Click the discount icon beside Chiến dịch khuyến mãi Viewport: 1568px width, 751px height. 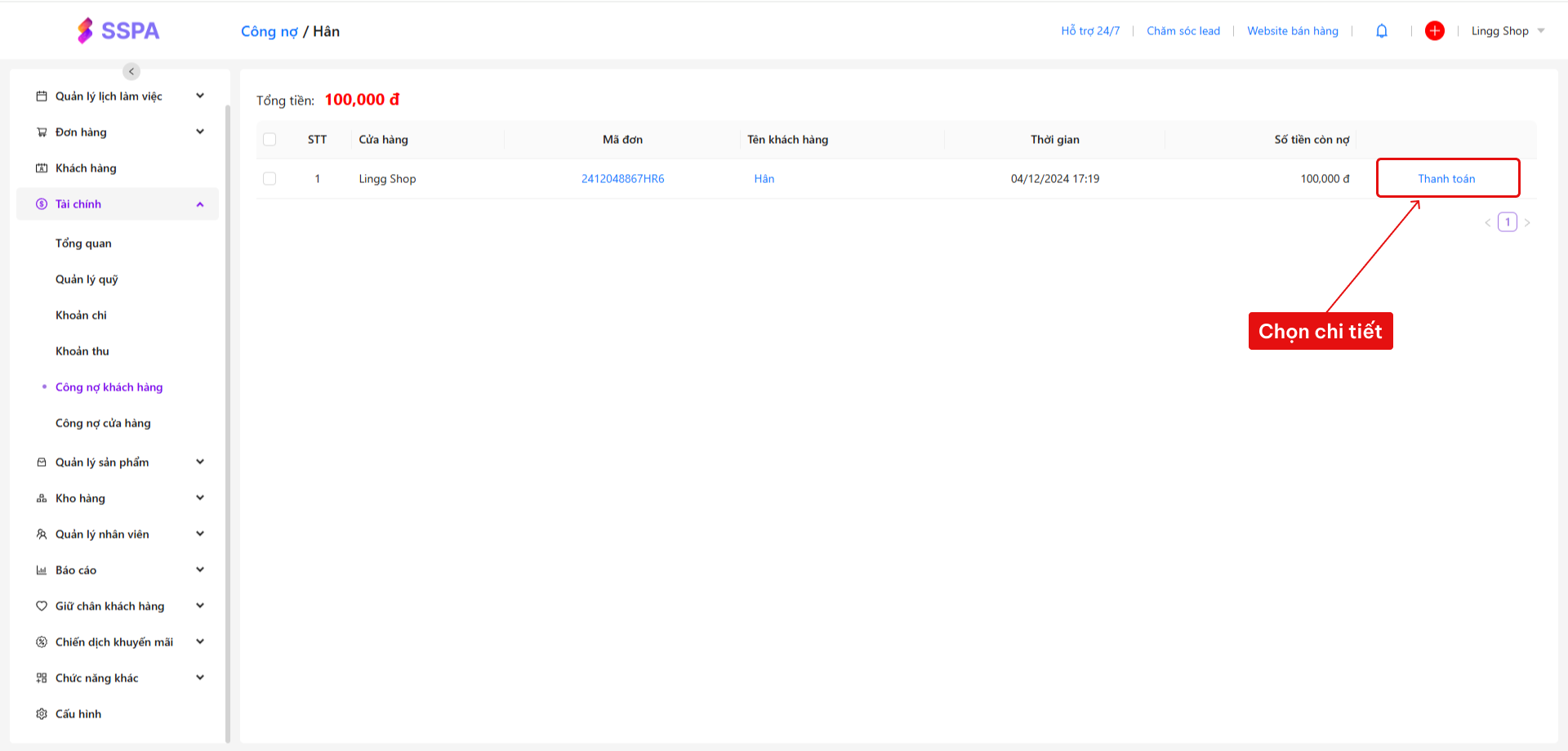coord(42,641)
